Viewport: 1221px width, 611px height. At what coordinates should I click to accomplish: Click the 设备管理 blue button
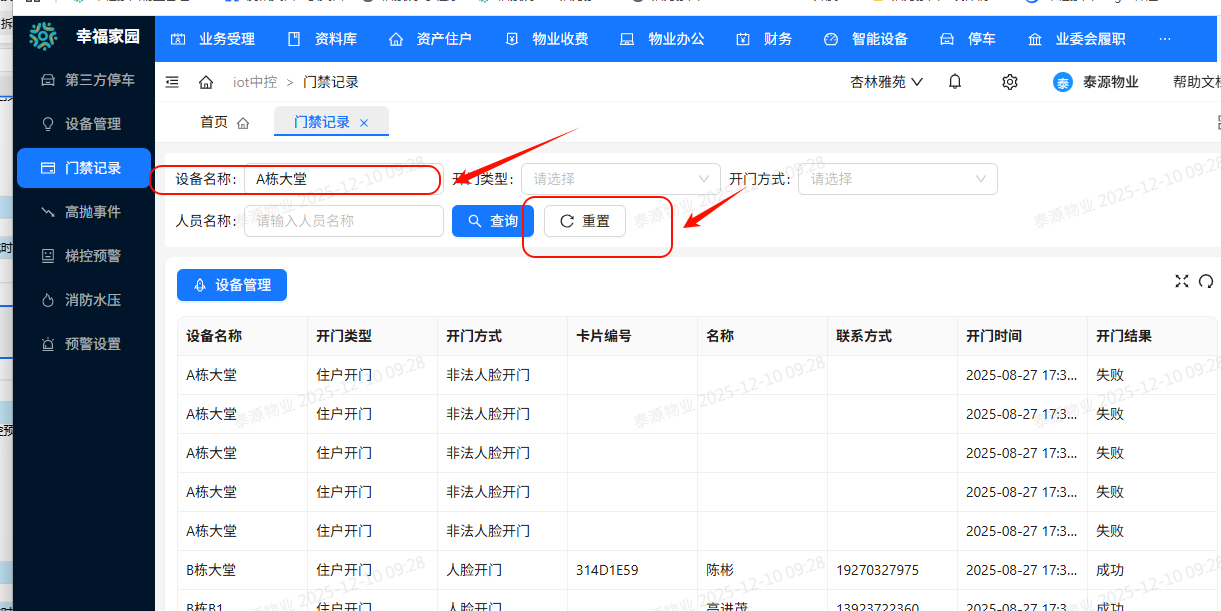click(x=232, y=285)
